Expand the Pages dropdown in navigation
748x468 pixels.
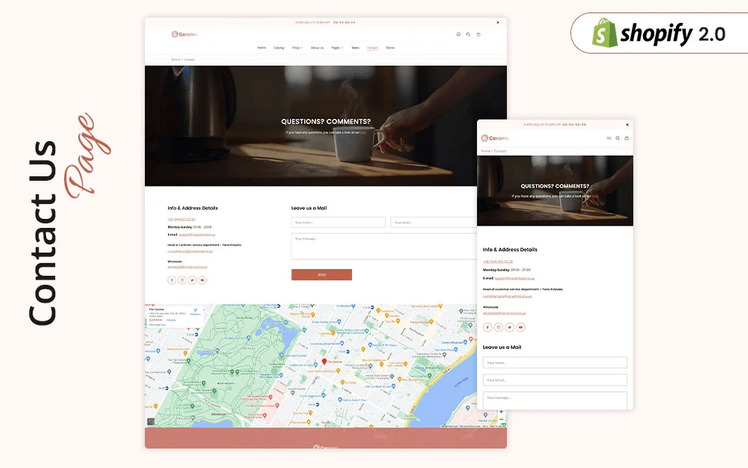tap(337, 48)
